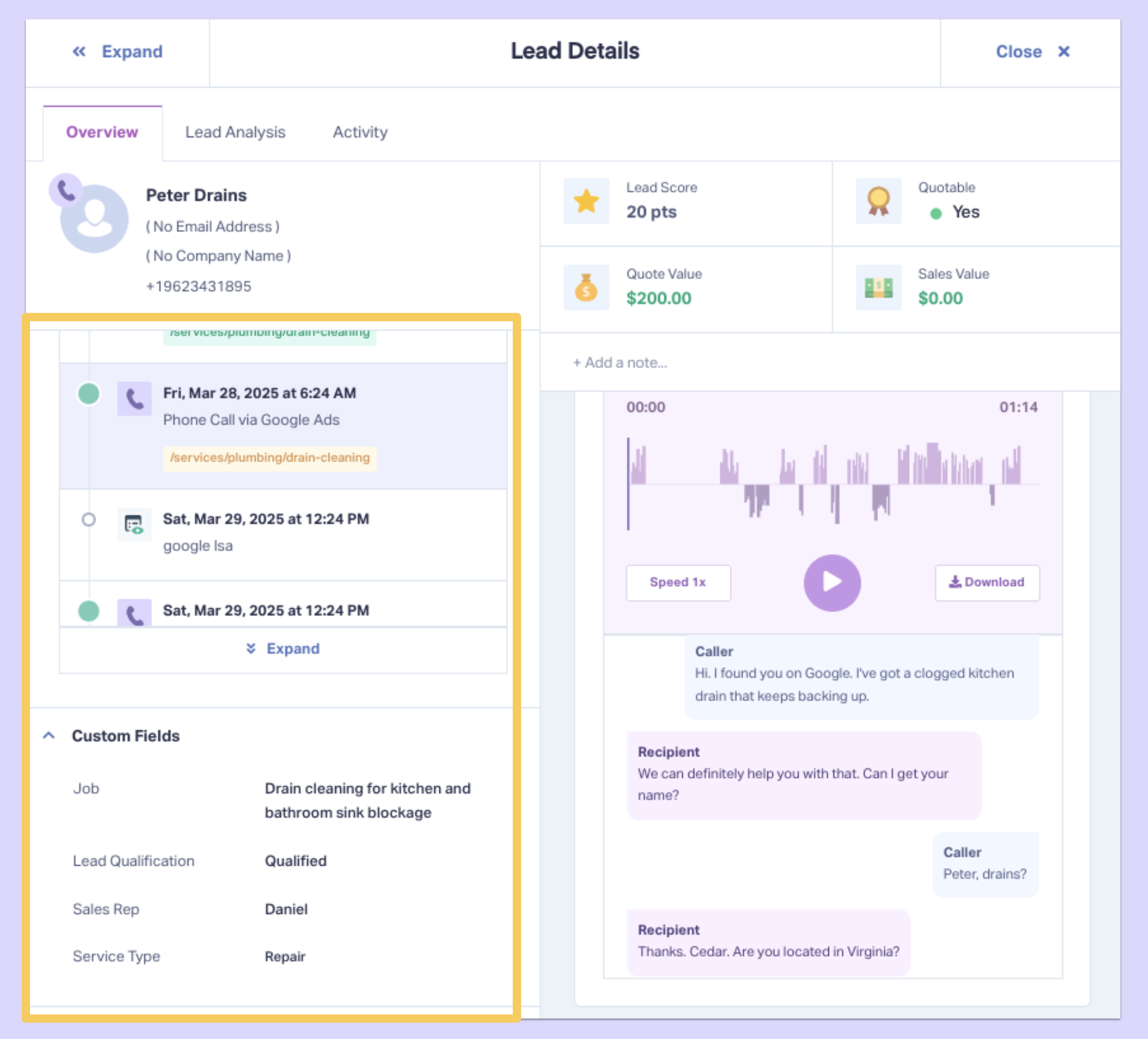Expand the timeline activity list
Screen dimensions: 1148x1039
[x=283, y=649]
